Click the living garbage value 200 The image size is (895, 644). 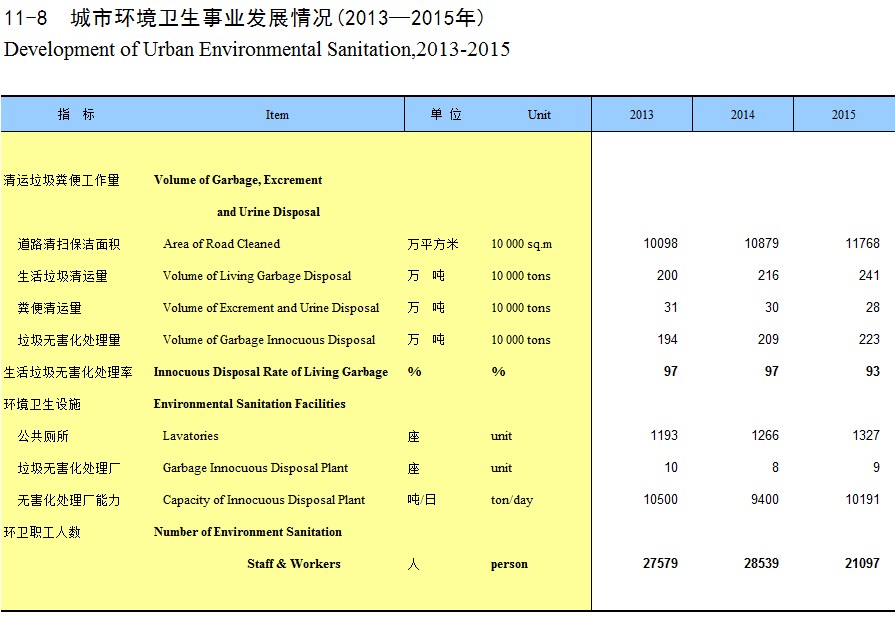point(667,275)
